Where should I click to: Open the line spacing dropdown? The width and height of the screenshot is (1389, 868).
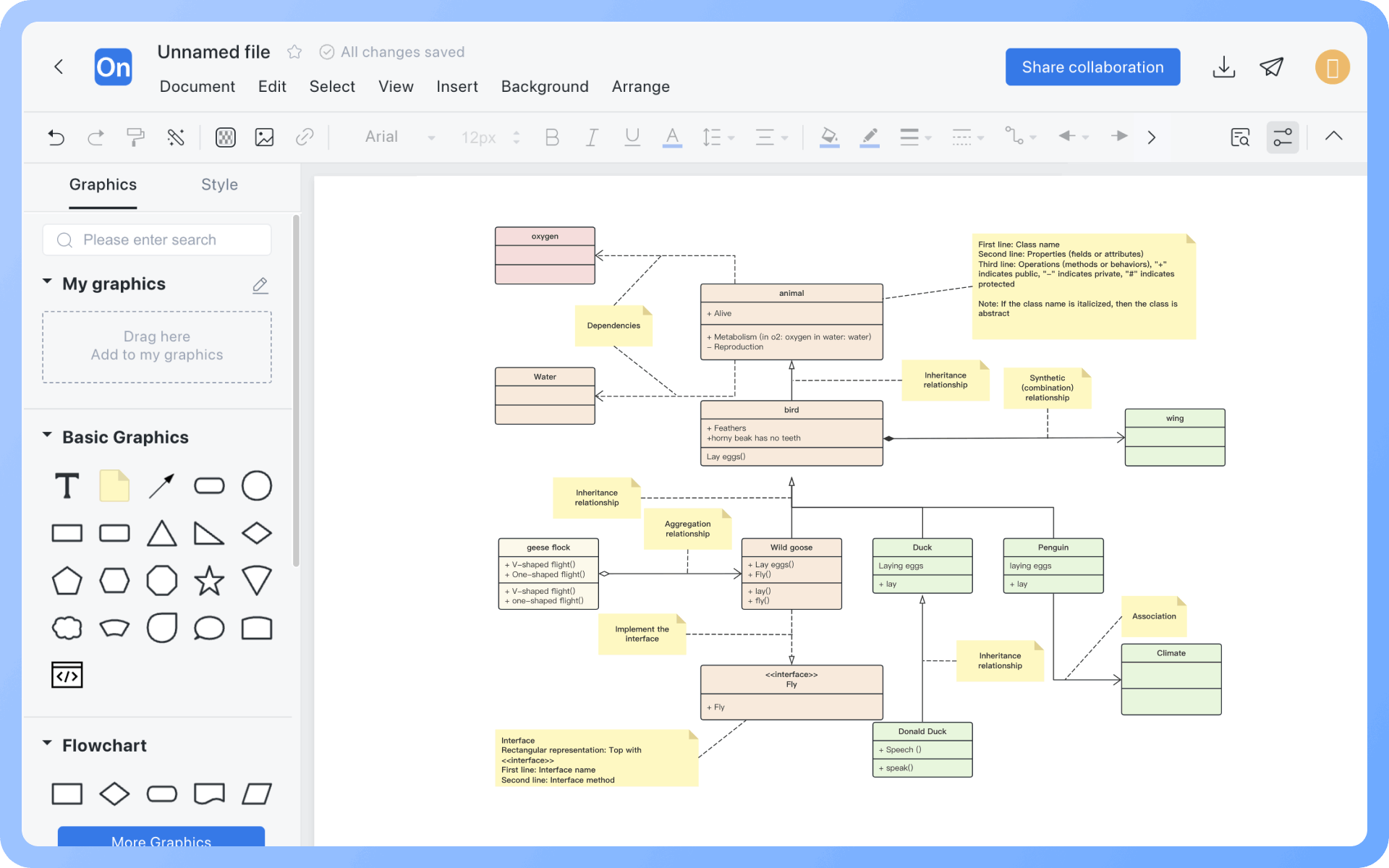coord(718,137)
